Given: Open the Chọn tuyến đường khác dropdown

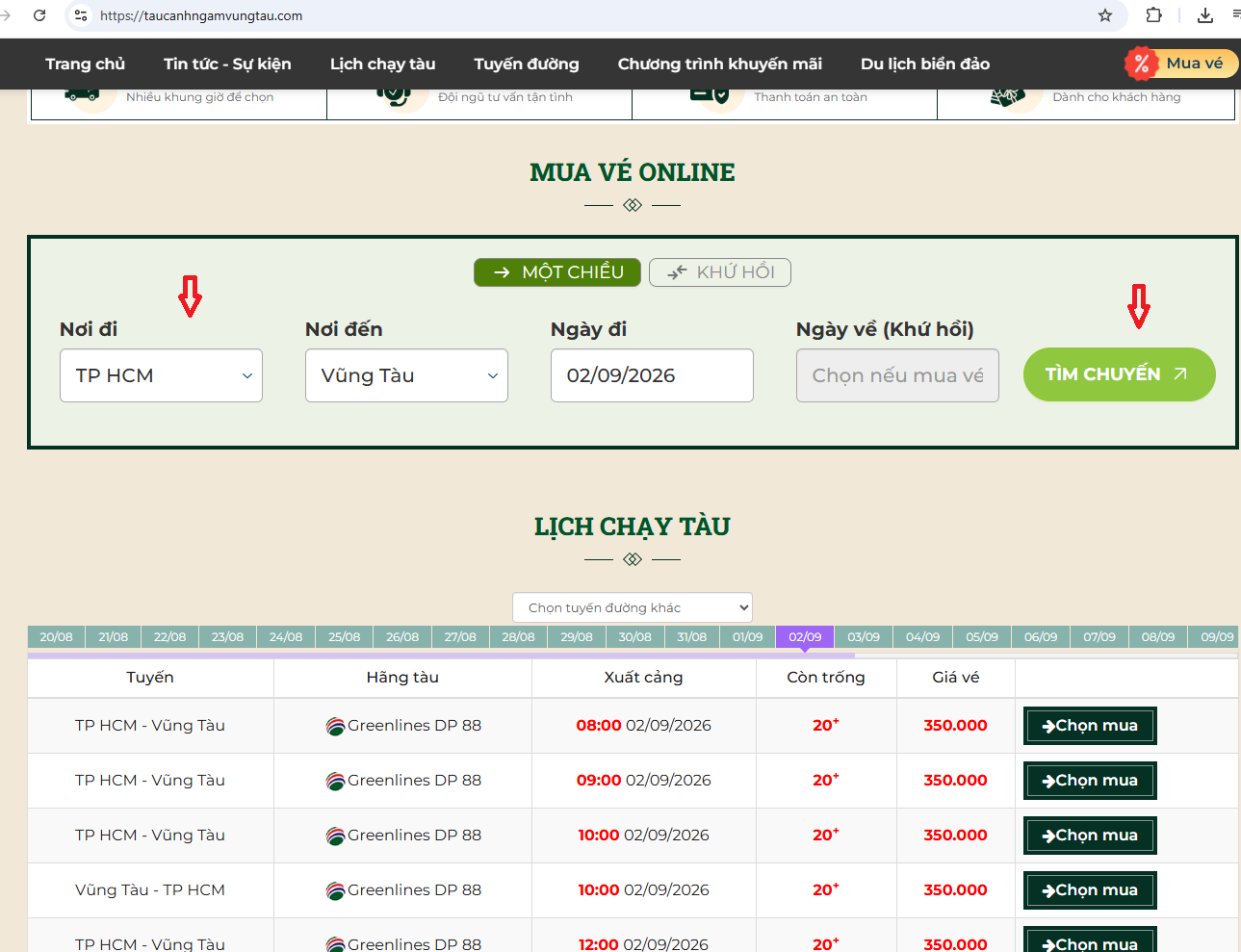Looking at the screenshot, I should coord(633,607).
